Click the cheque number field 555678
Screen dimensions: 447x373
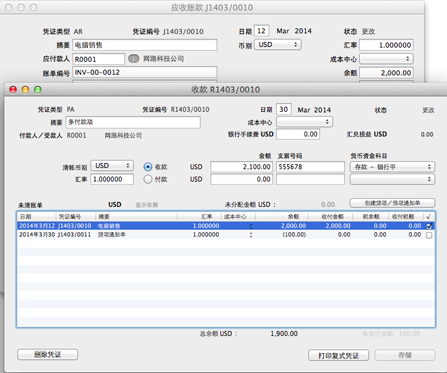point(310,167)
